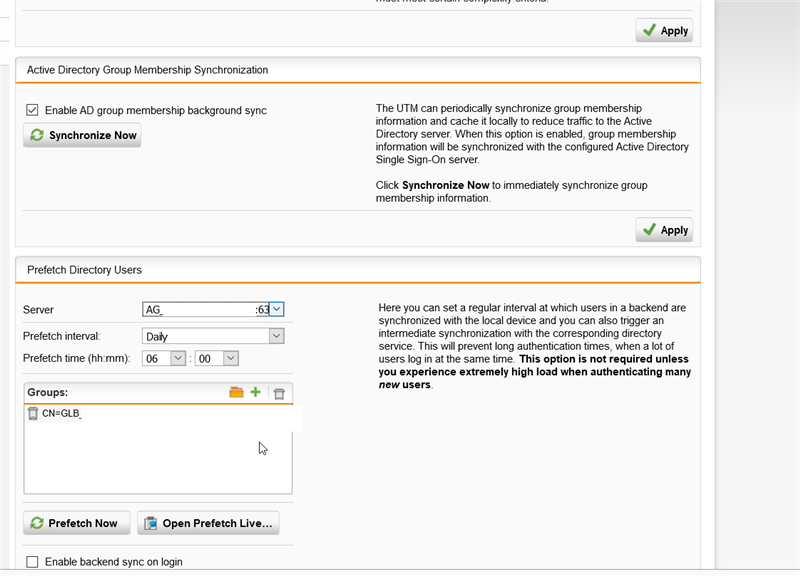Click the topmost Apply button
800x576 pixels.
[x=664, y=30]
